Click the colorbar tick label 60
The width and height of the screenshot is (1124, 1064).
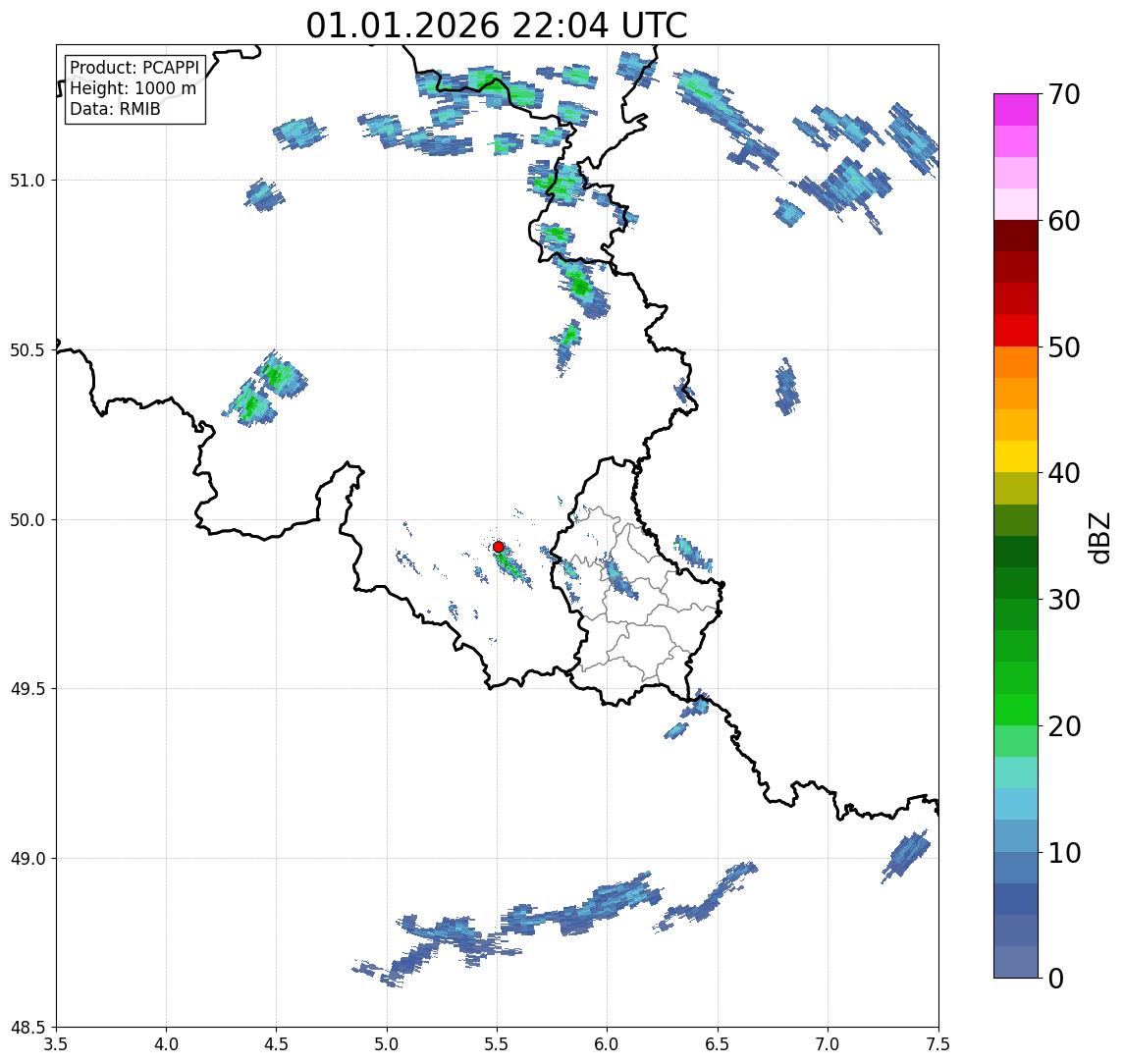click(1064, 221)
